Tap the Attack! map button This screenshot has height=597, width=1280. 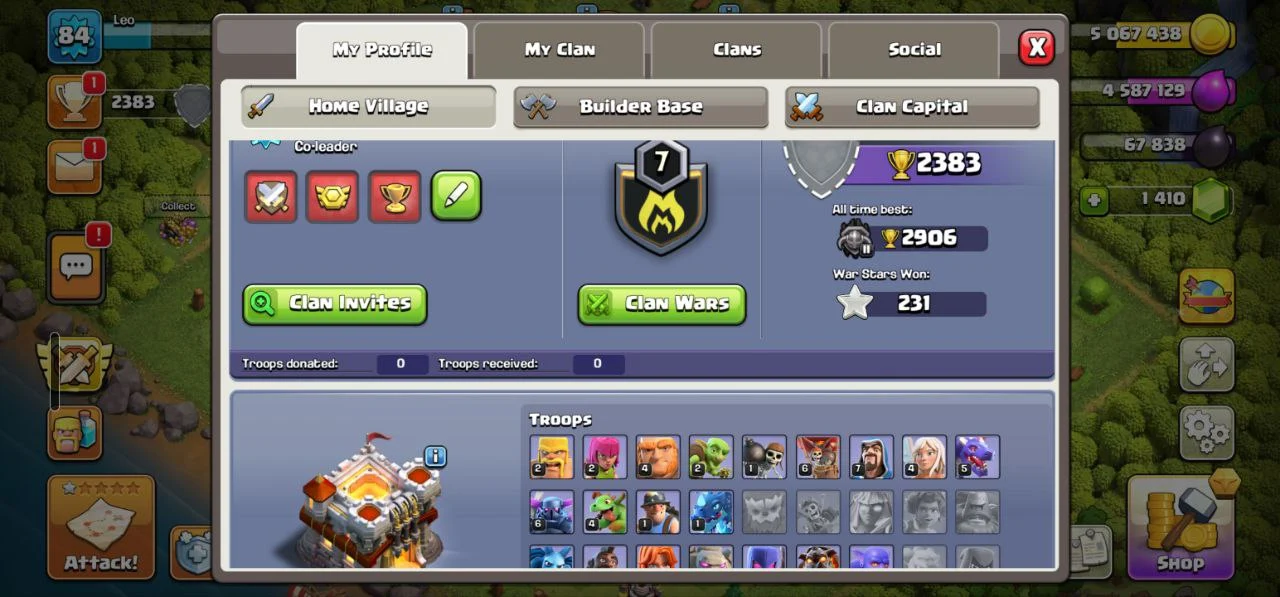pyautogui.click(x=101, y=527)
